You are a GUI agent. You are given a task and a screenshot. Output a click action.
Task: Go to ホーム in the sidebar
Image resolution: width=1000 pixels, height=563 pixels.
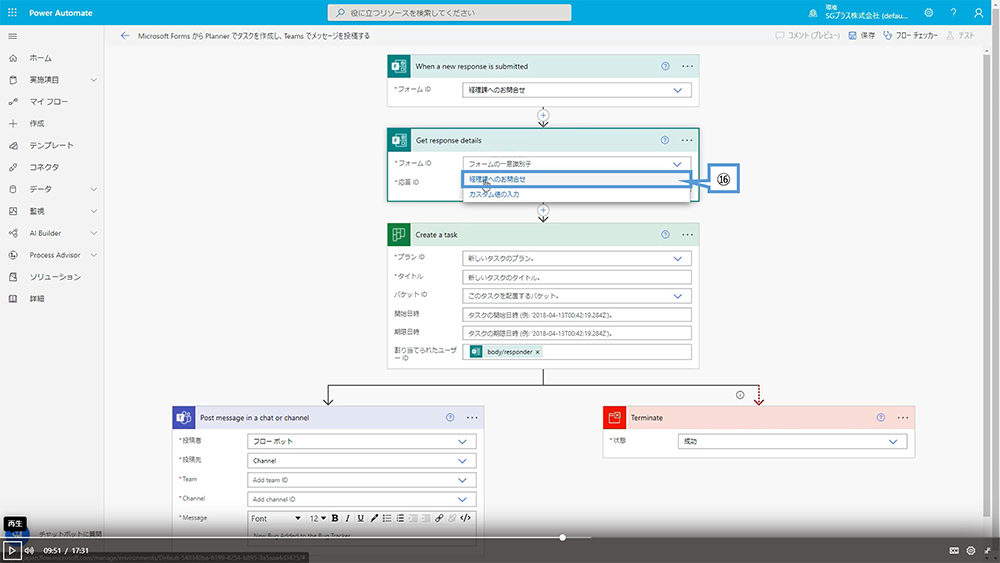click(x=40, y=58)
